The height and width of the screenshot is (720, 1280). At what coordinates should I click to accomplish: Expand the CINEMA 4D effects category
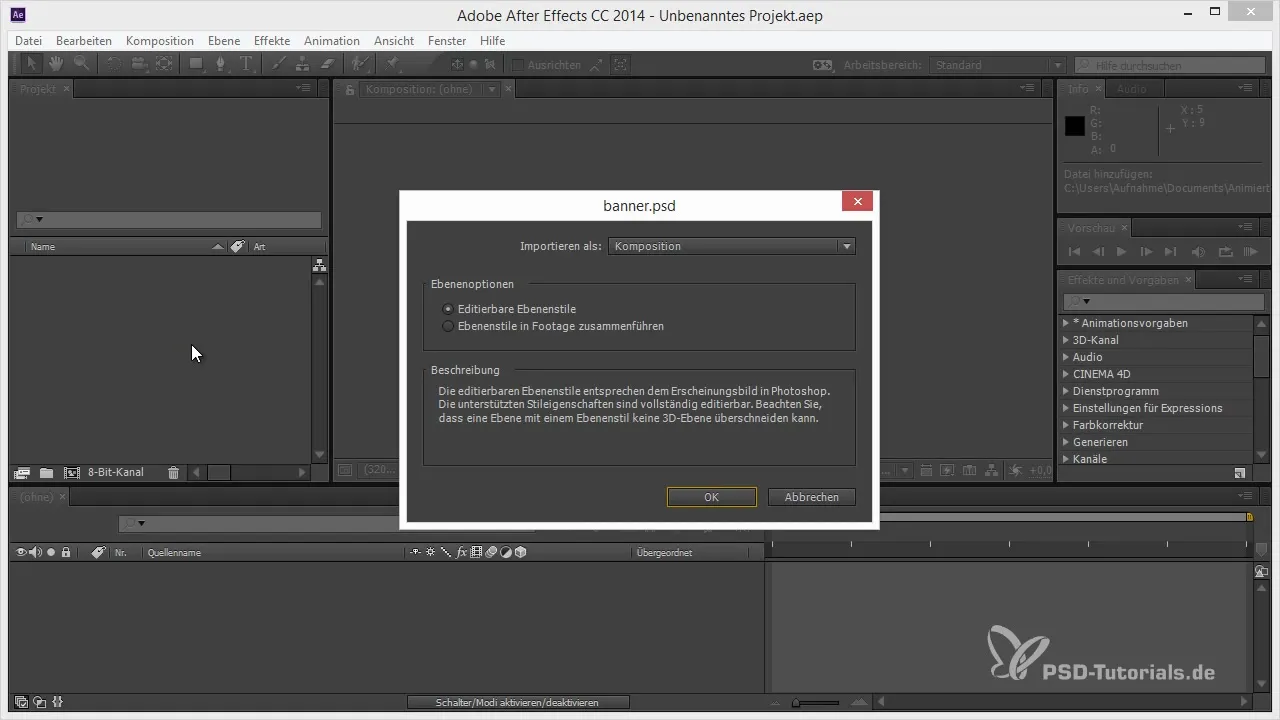tap(1065, 374)
